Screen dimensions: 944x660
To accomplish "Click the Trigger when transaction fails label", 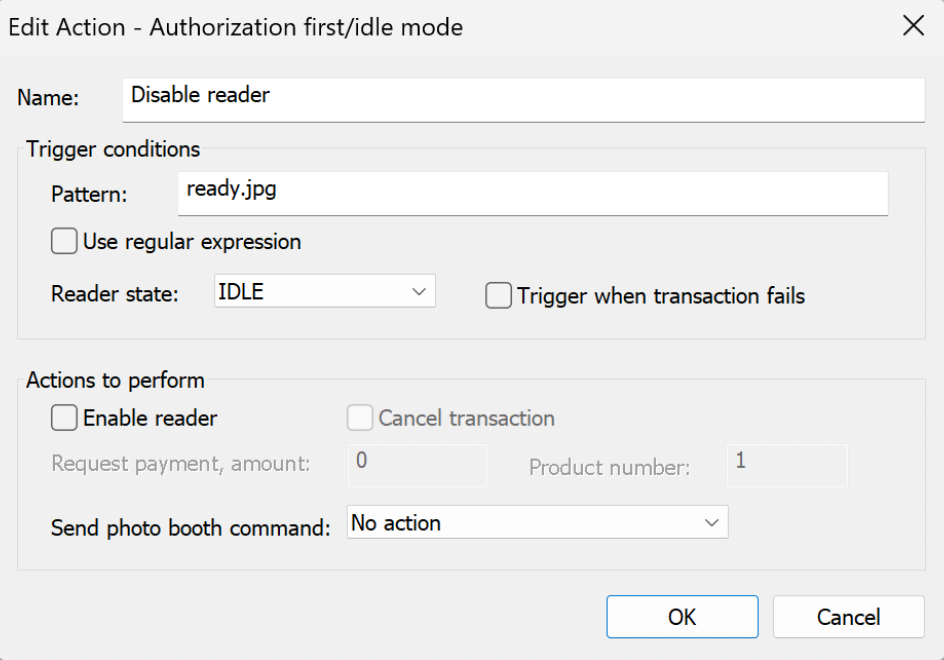I will coord(661,296).
